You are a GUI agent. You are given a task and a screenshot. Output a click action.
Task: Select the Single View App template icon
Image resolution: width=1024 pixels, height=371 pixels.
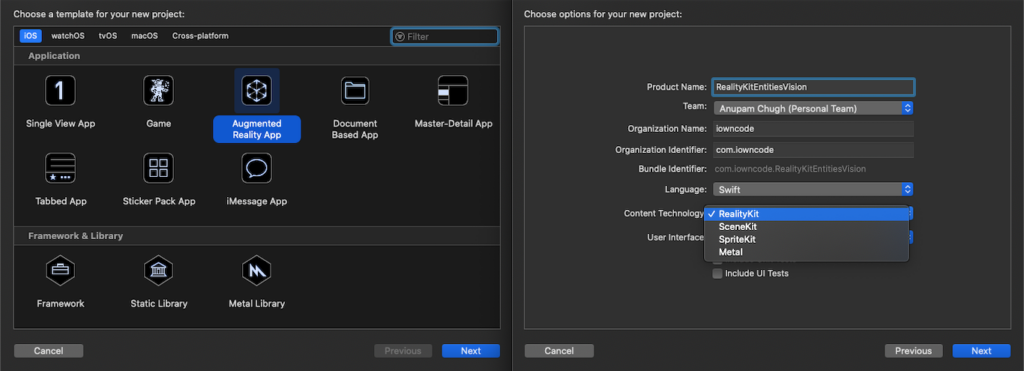pos(60,90)
